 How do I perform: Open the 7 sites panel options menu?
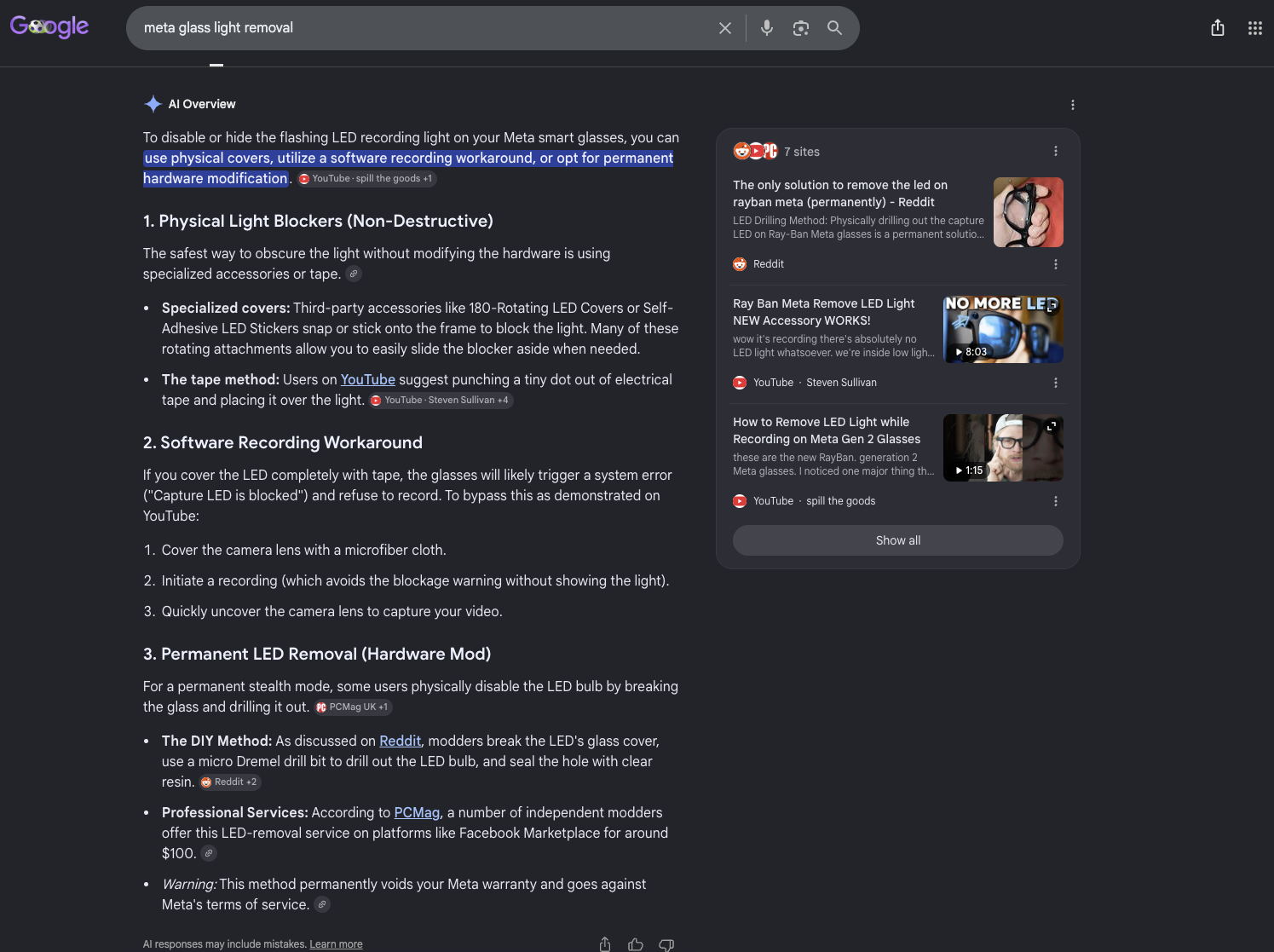[1056, 151]
